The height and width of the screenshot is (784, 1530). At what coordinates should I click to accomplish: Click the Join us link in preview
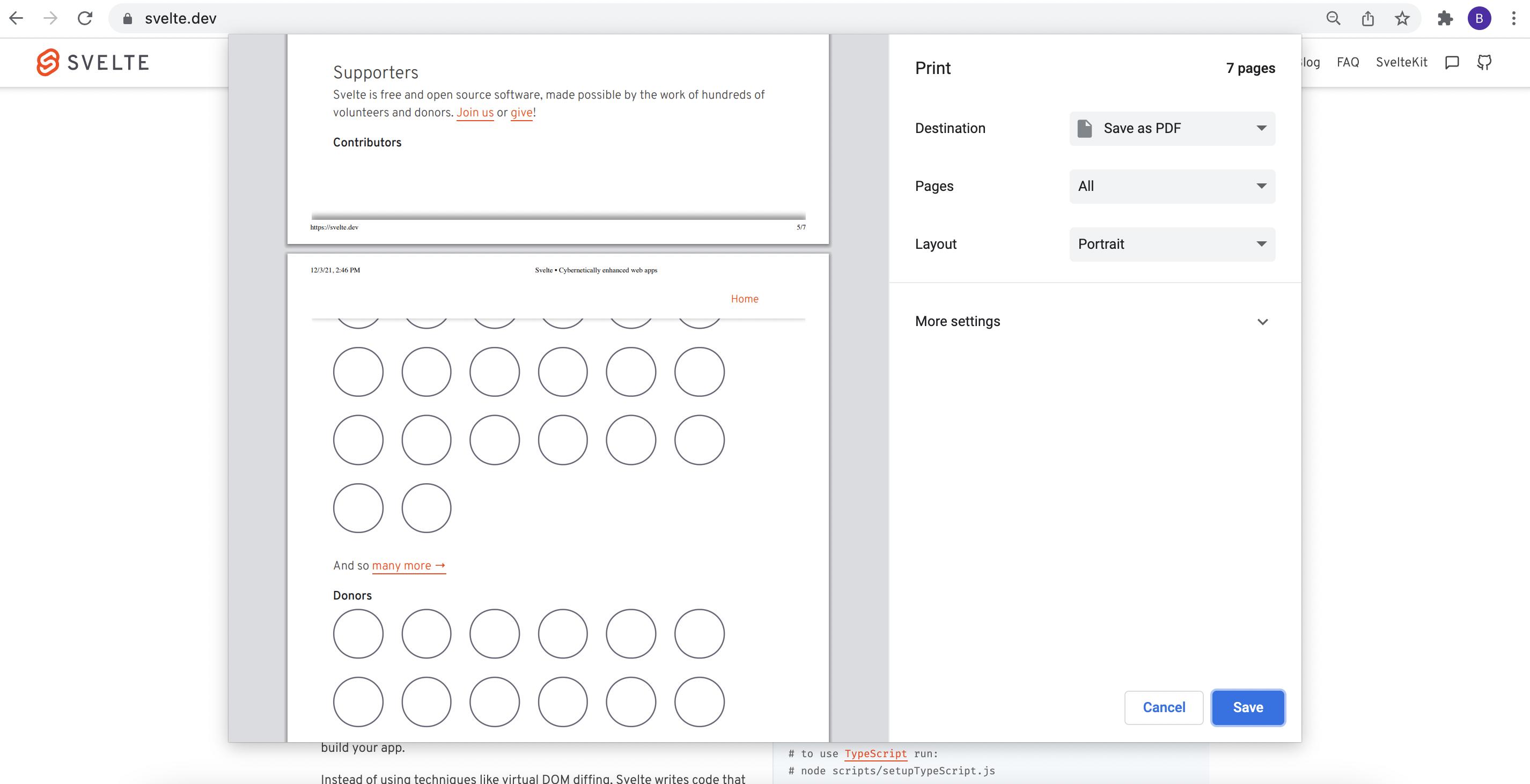pyautogui.click(x=475, y=113)
